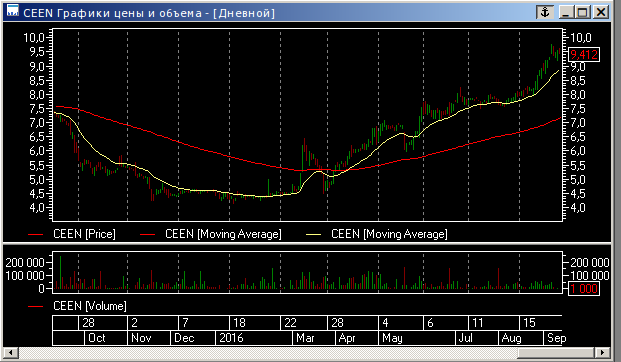Click the red CEEN [Price] legend line
The height and width of the screenshot is (362, 621).
click(x=35, y=235)
